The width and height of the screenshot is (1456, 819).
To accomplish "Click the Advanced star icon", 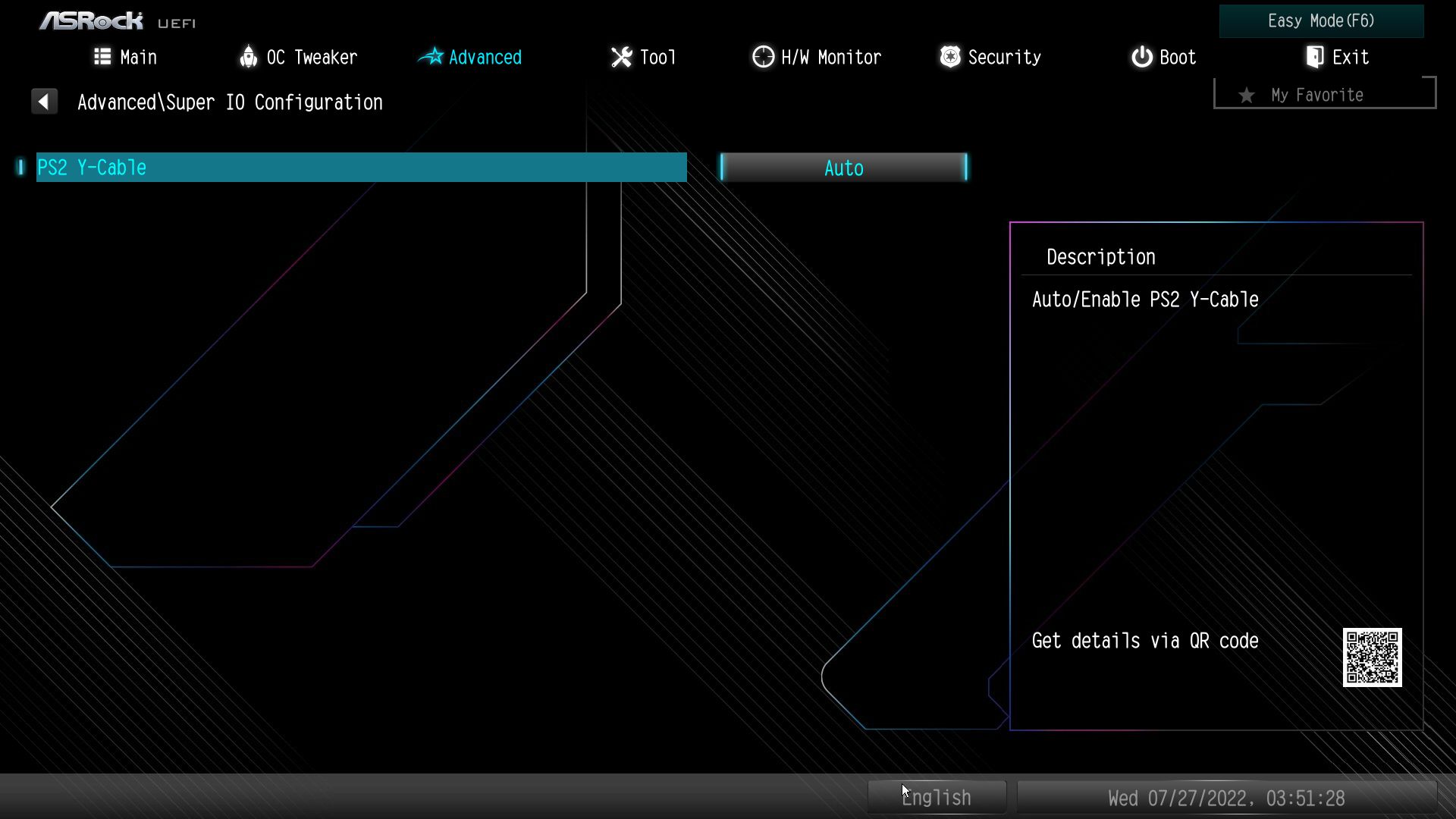I will pos(431,57).
